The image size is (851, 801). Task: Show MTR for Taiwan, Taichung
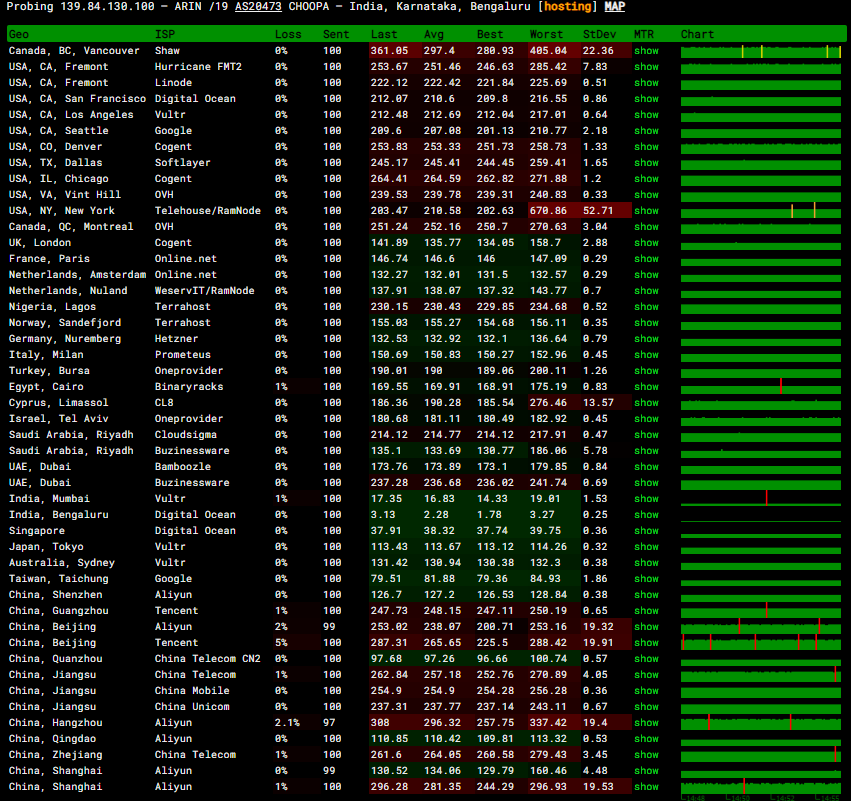[x=646, y=579]
